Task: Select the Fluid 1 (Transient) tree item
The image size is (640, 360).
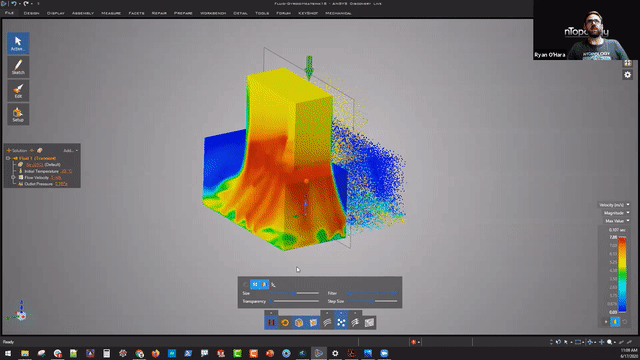Action: (x=37, y=158)
